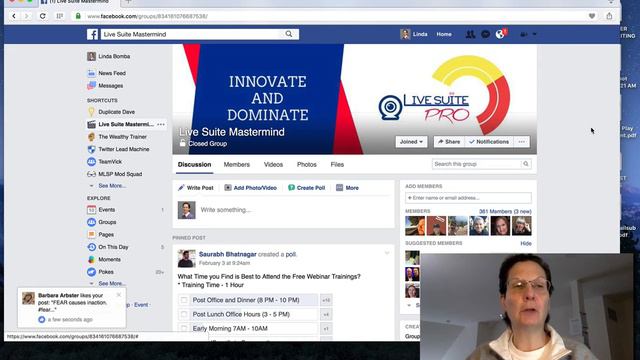Open Groups in the Explore section
Image resolution: width=640 pixels, height=360 pixels.
coord(107,222)
